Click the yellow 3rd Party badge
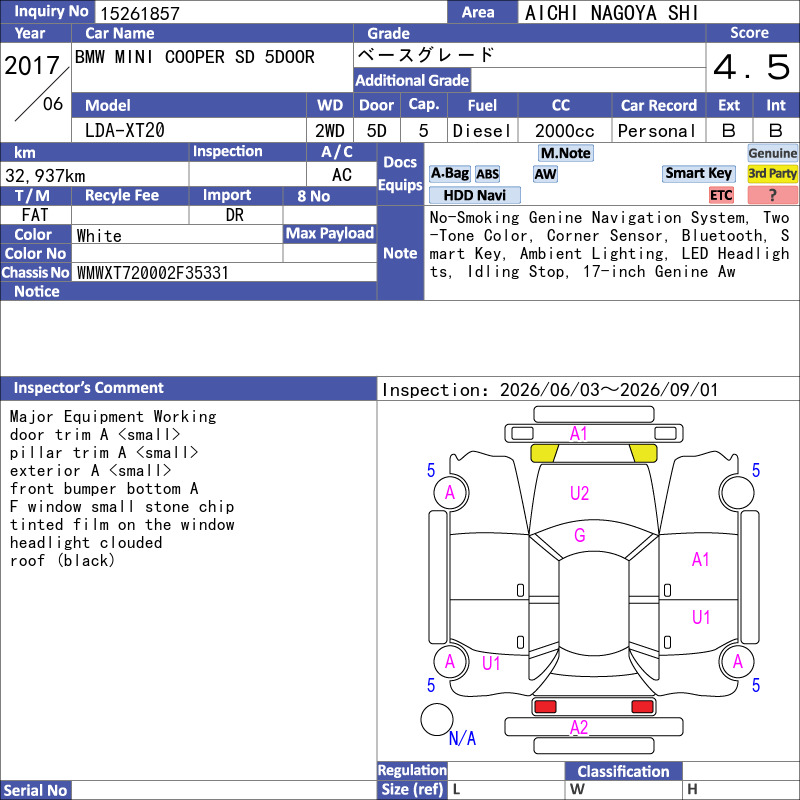This screenshot has width=800, height=800. coord(772,173)
